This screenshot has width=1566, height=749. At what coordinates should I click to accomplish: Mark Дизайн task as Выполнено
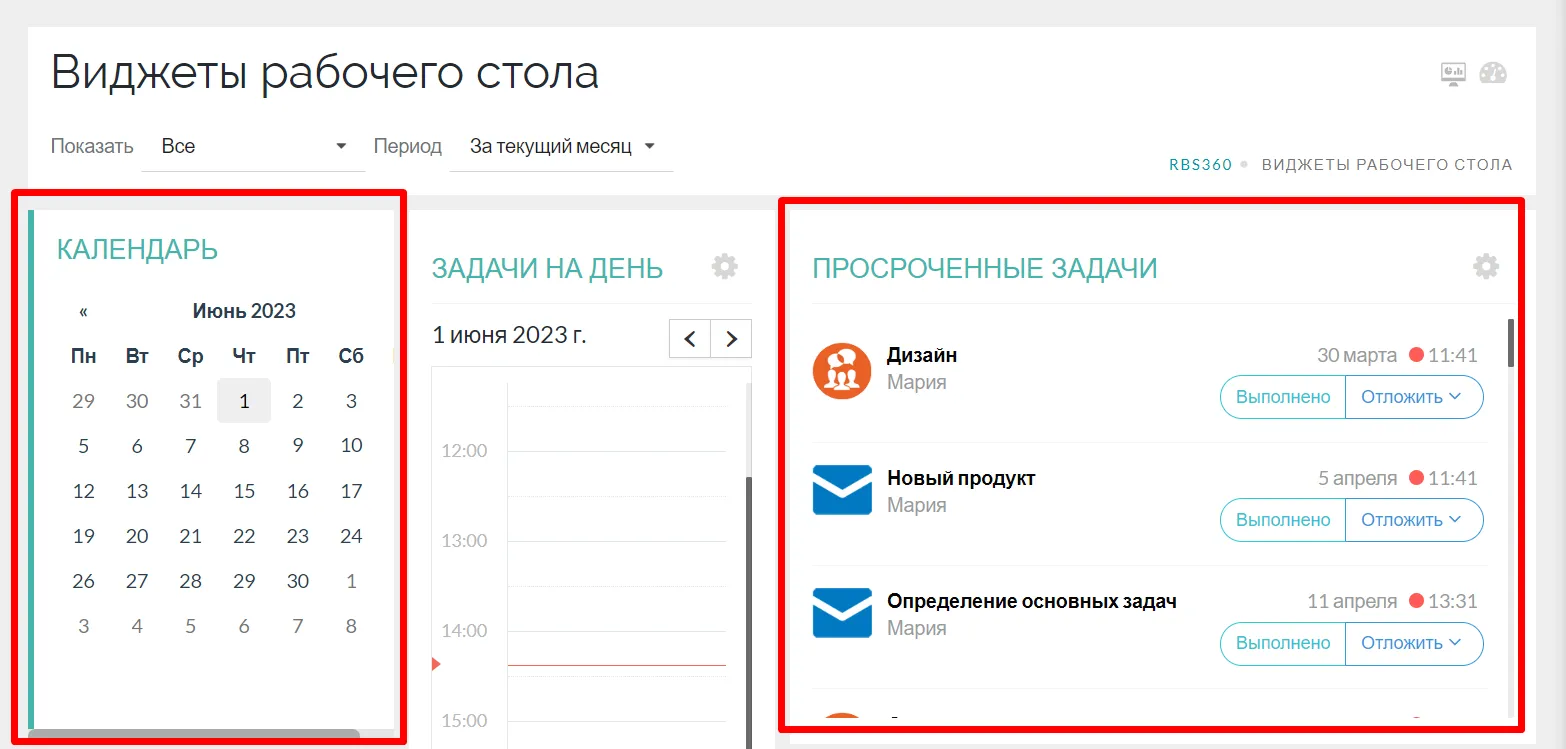coord(1282,397)
